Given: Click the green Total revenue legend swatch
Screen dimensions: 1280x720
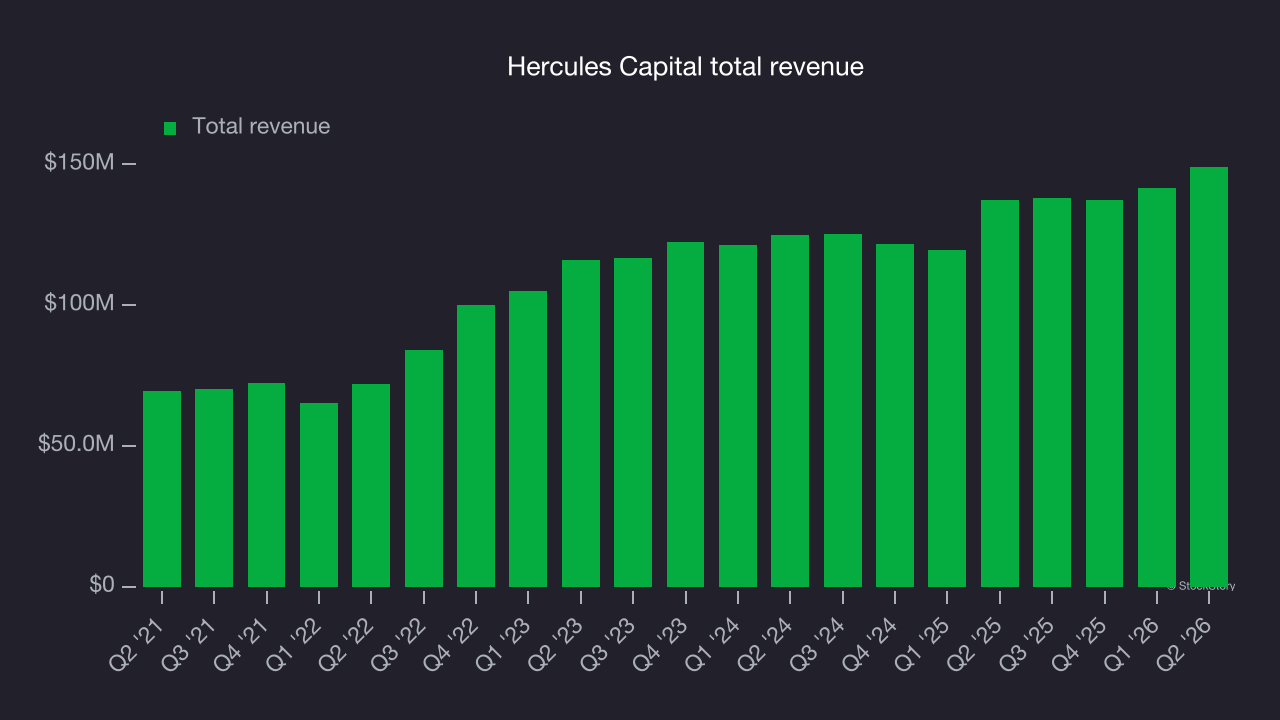Looking at the screenshot, I should [170, 128].
